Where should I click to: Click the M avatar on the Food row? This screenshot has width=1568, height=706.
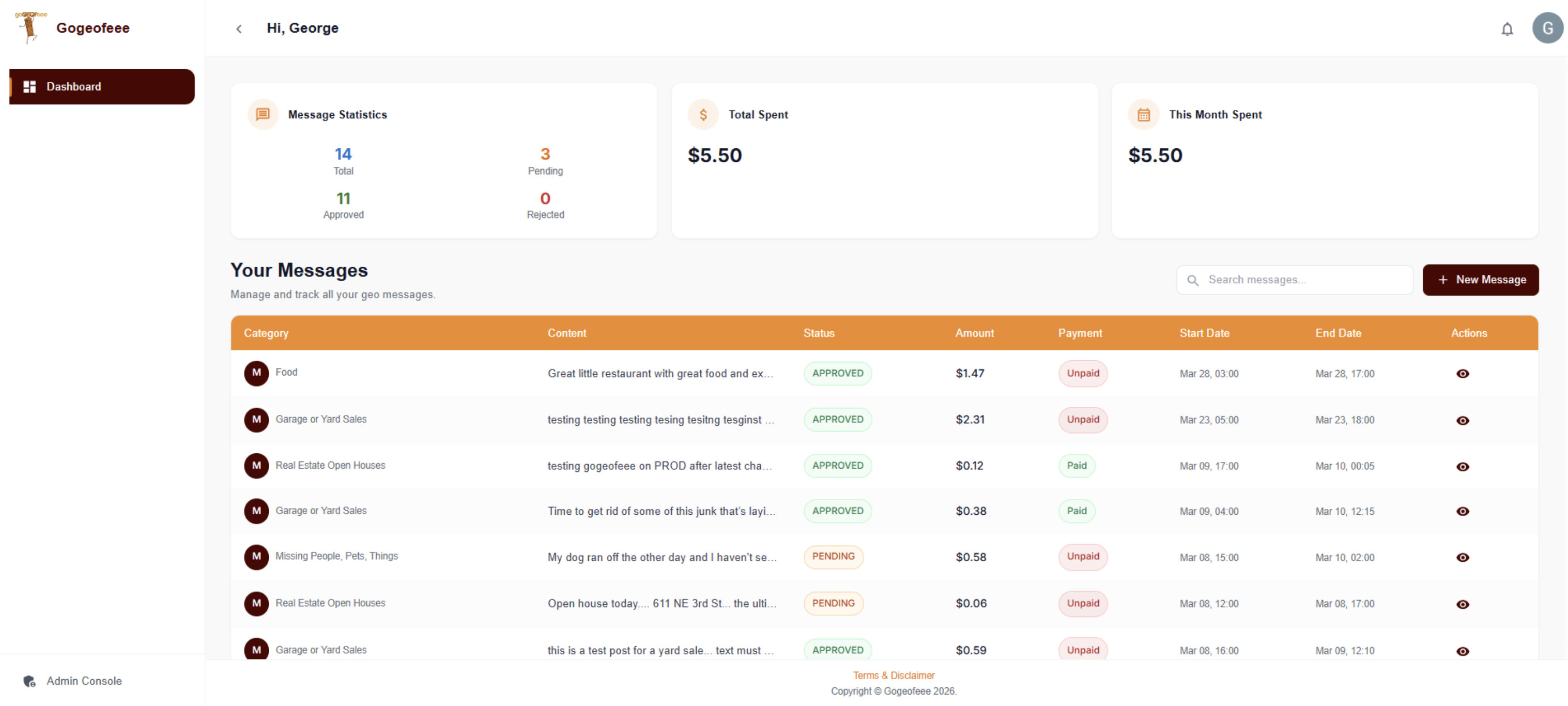click(x=256, y=373)
